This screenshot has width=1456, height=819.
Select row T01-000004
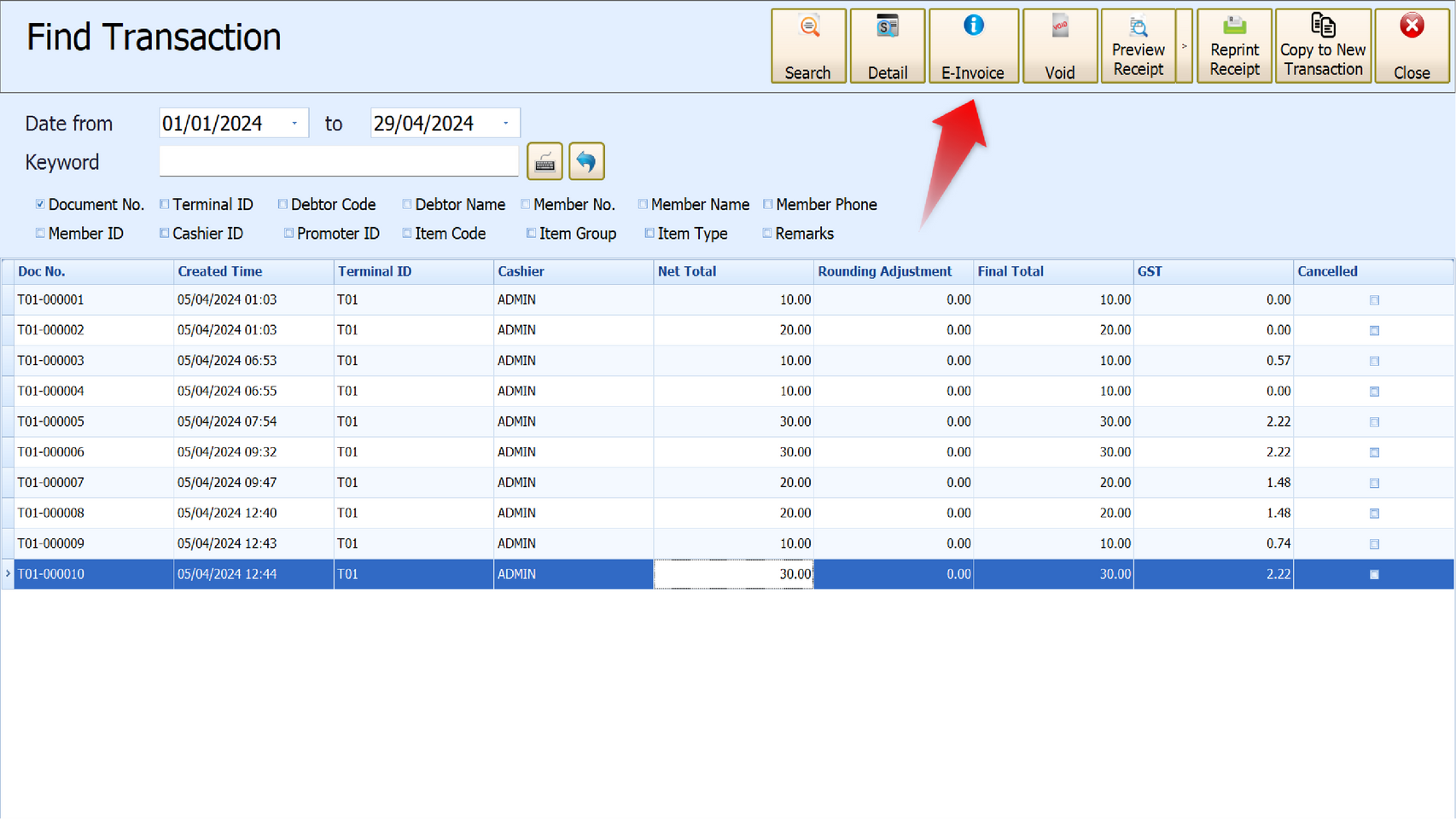tap(727, 391)
